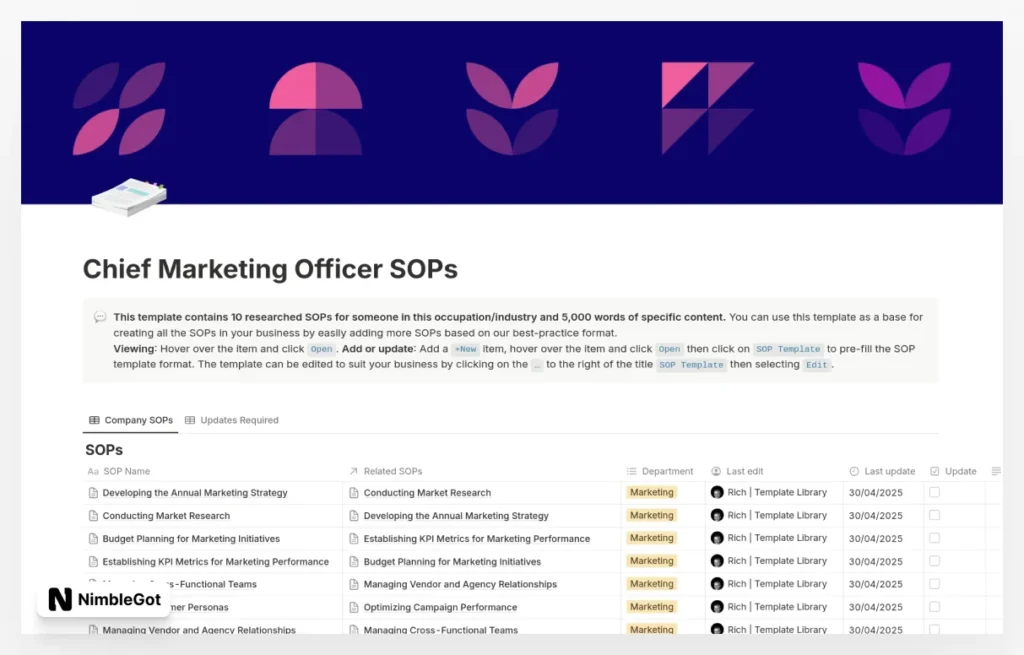The image size is (1024, 655).
Task: Check the Update box for Conducting Market Research row
Action: point(934,515)
